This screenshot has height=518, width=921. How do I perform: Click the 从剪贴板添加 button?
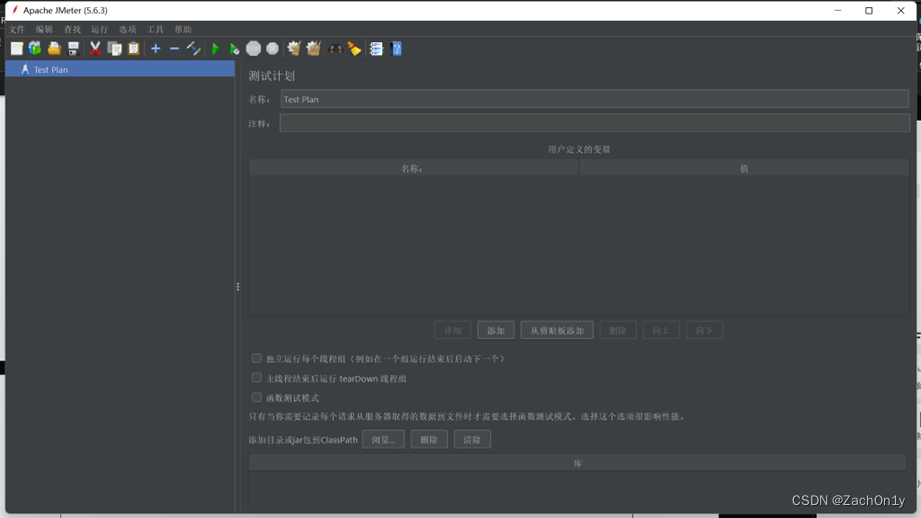click(x=557, y=331)
